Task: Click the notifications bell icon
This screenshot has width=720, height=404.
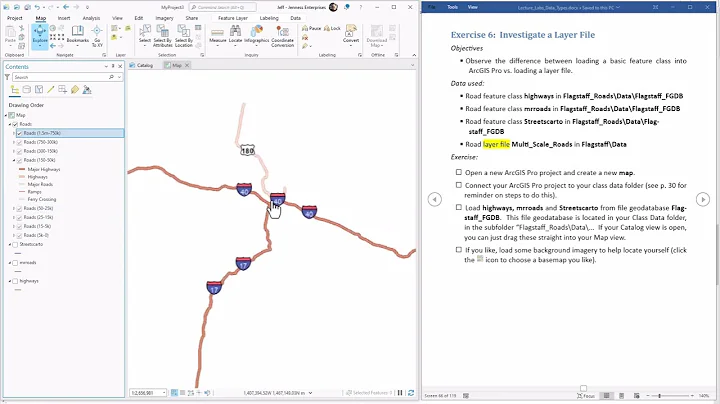Action: (347, 7)
